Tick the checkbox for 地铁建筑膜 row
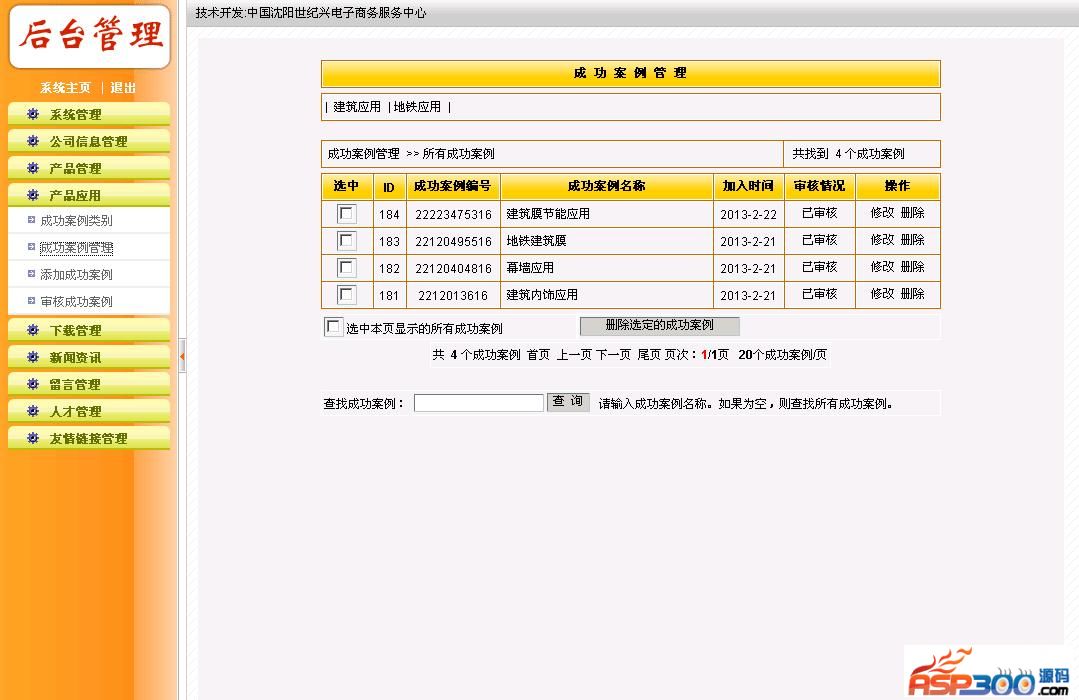The image size is (1079, 700). [x=346, y=241]
